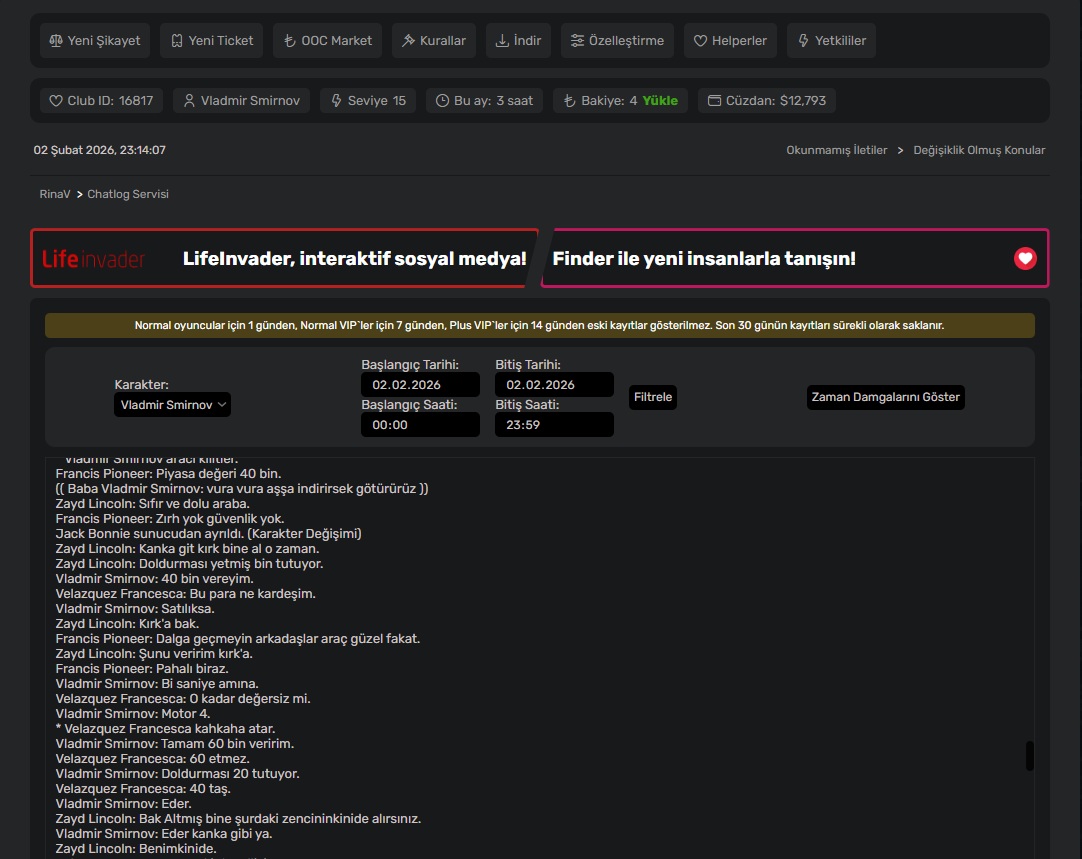Open the LifeInvader social media banner

tap(284, 259)
